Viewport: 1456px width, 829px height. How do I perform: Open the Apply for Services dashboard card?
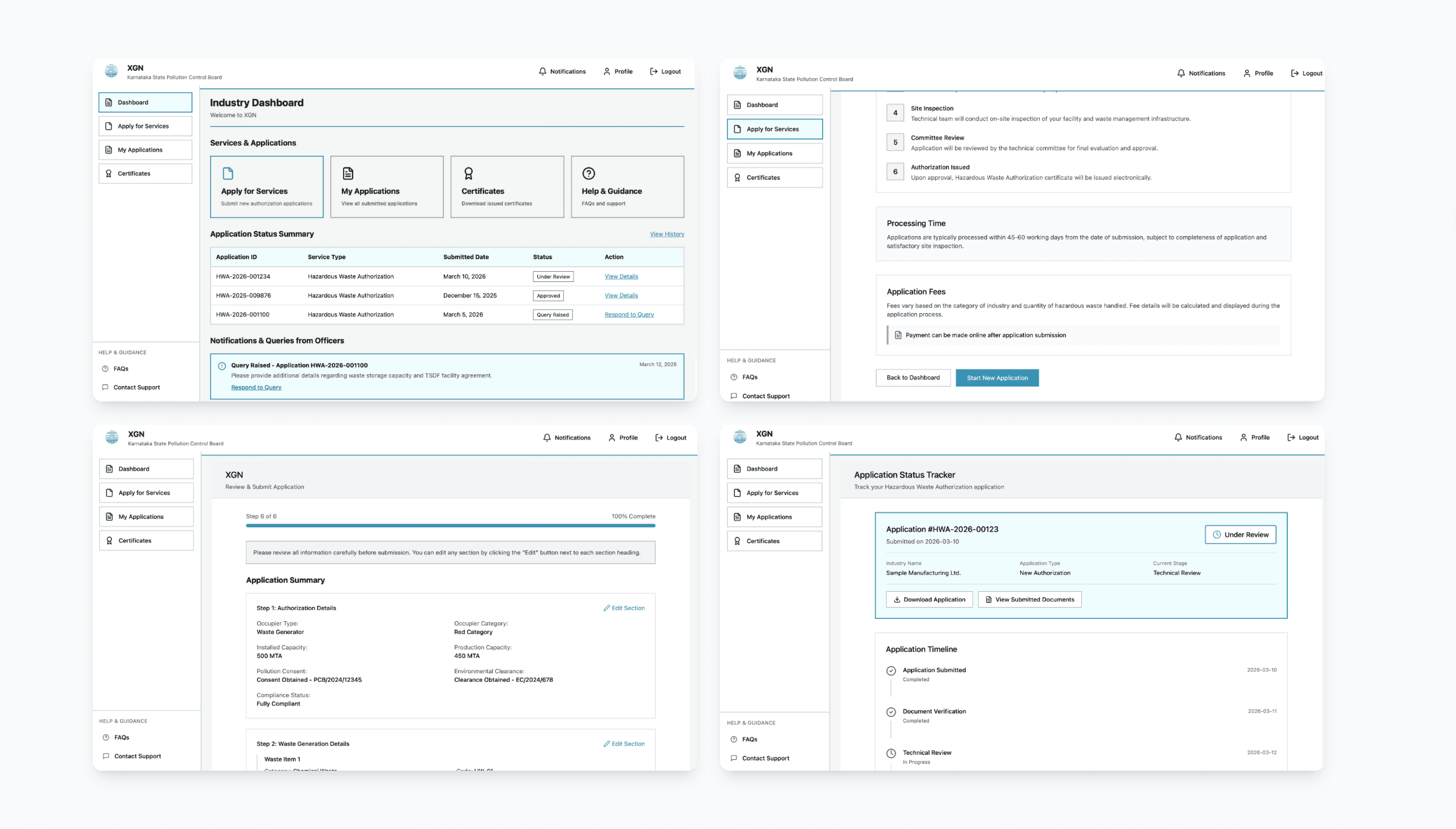tap(267, 187)
